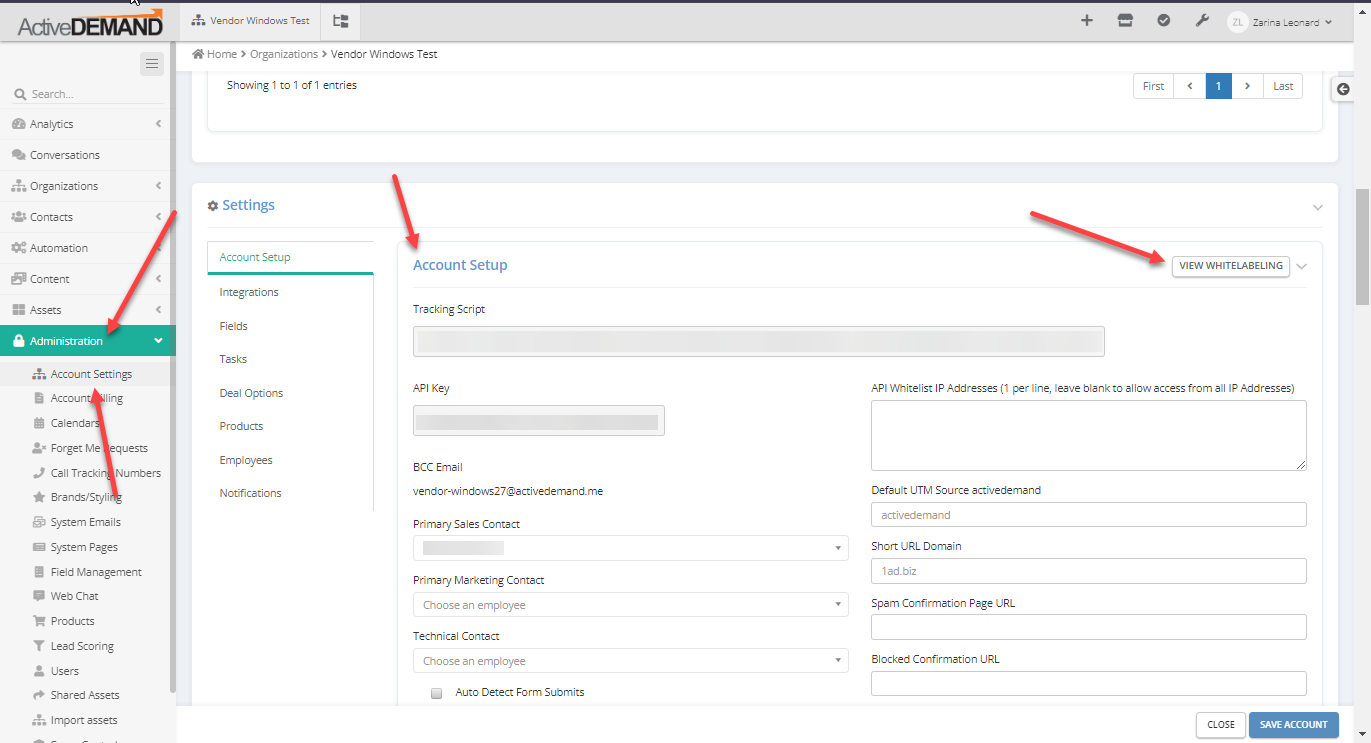Click the Shared Assets icon
Screen dimensions: 1371x743
click(39, 695)
